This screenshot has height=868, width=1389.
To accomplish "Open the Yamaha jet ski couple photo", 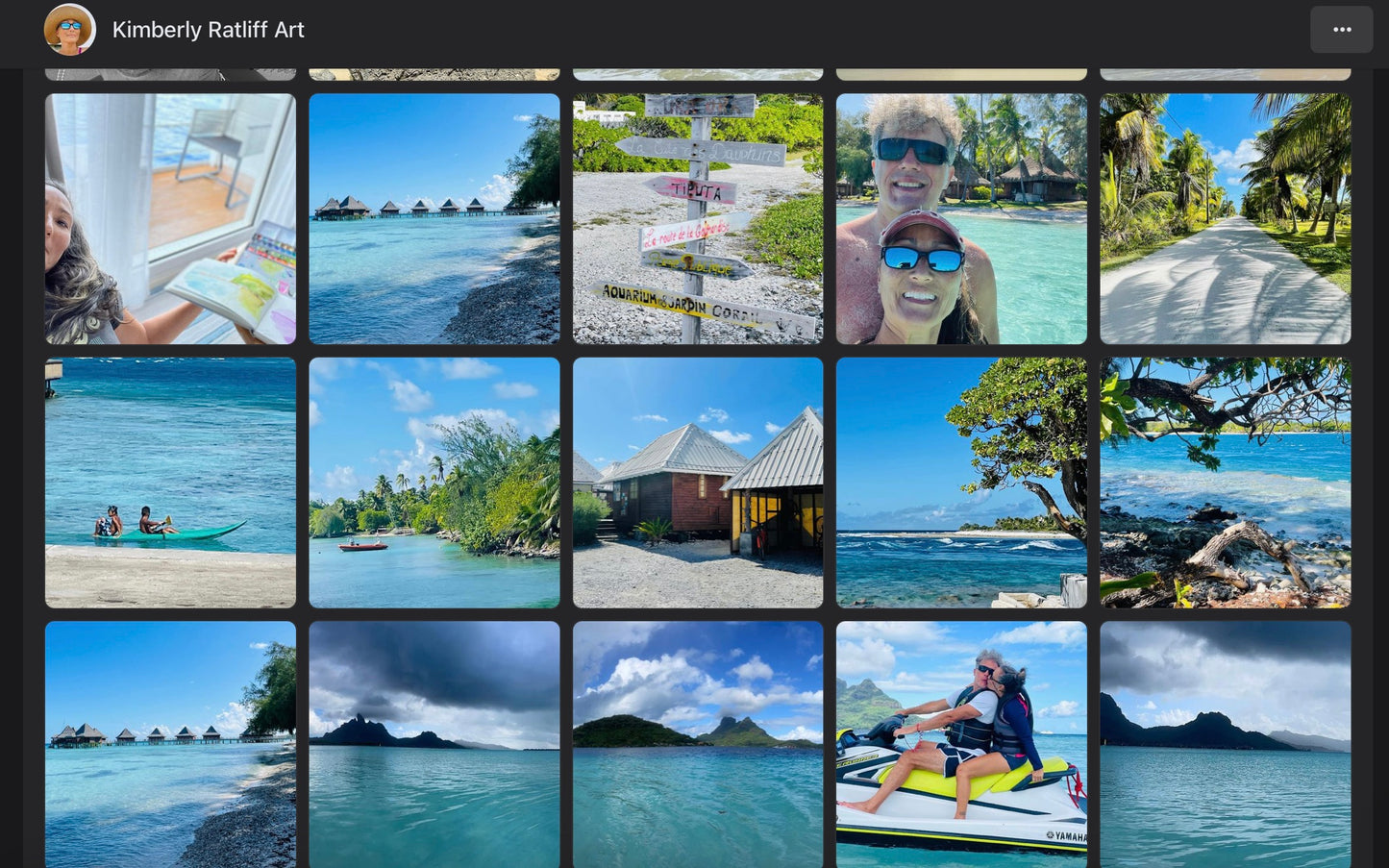I will point(961,744).
